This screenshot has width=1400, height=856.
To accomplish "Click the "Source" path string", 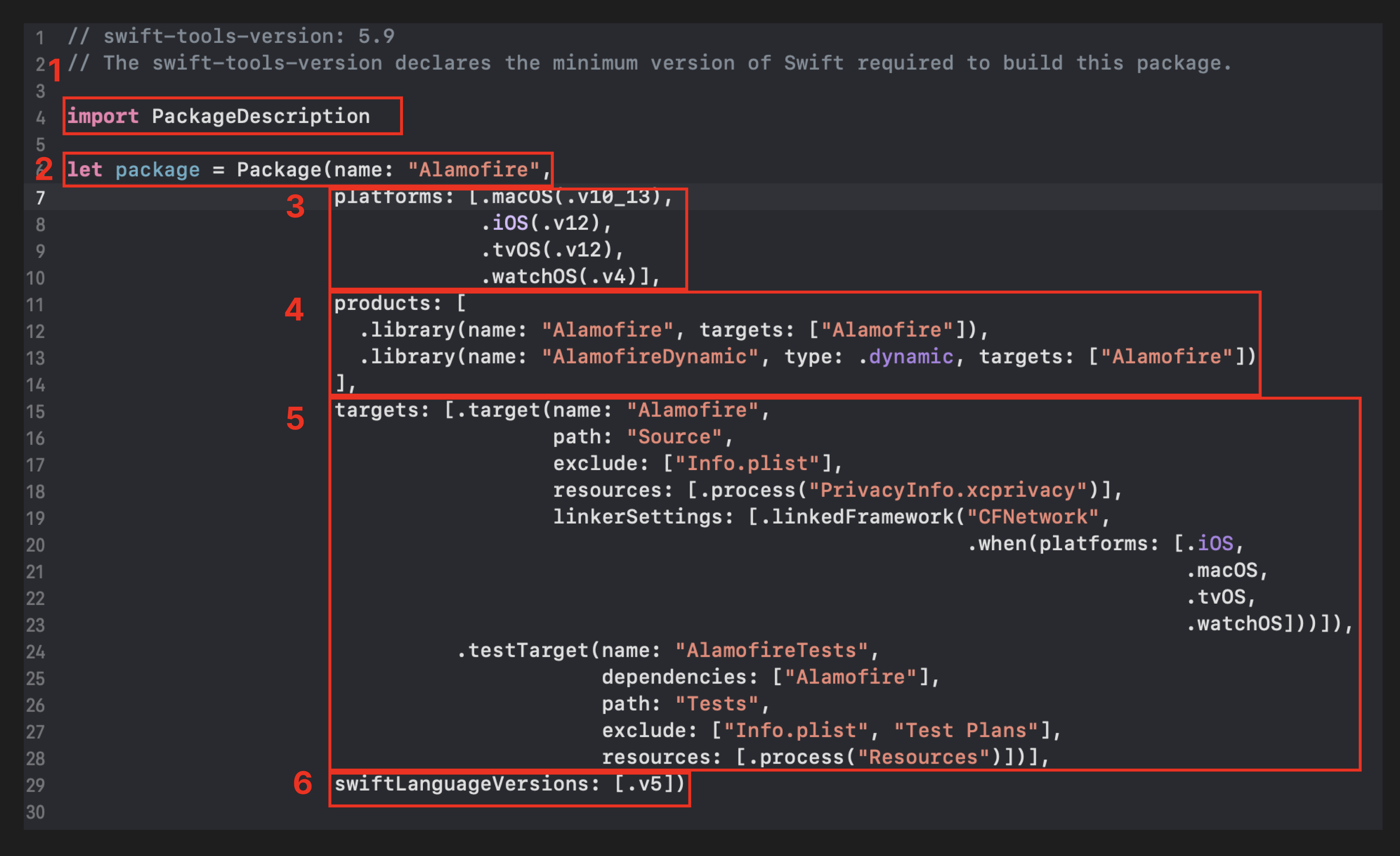I will [x=674, y=437].
